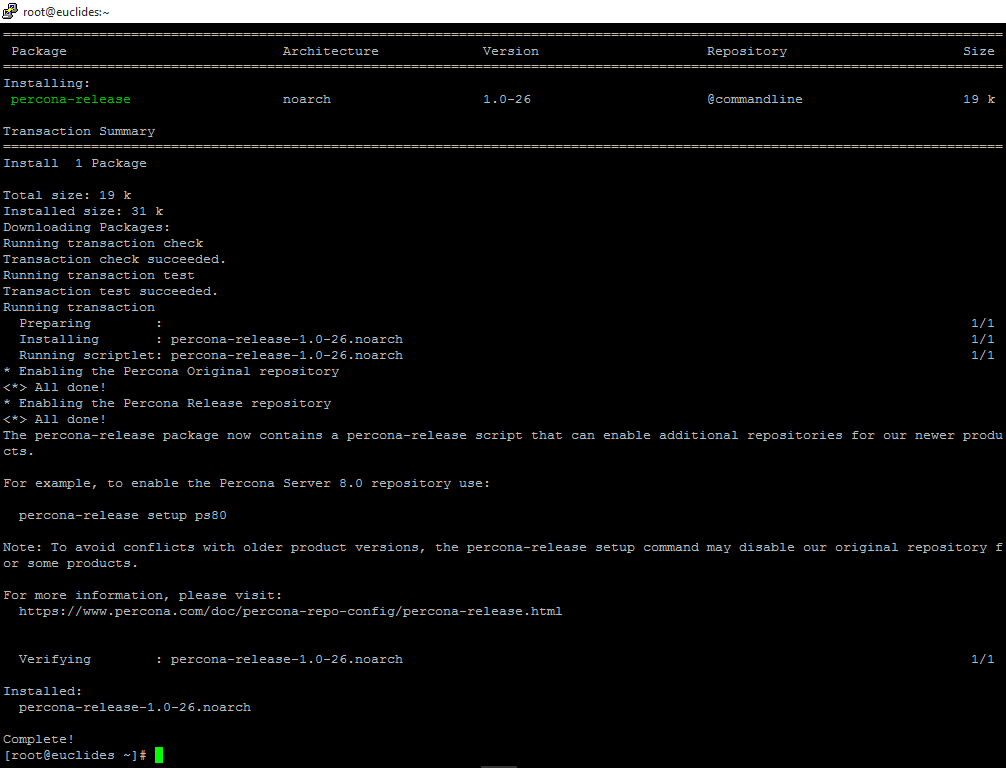
Task: Click the Size column header
Action: (978, 51)
